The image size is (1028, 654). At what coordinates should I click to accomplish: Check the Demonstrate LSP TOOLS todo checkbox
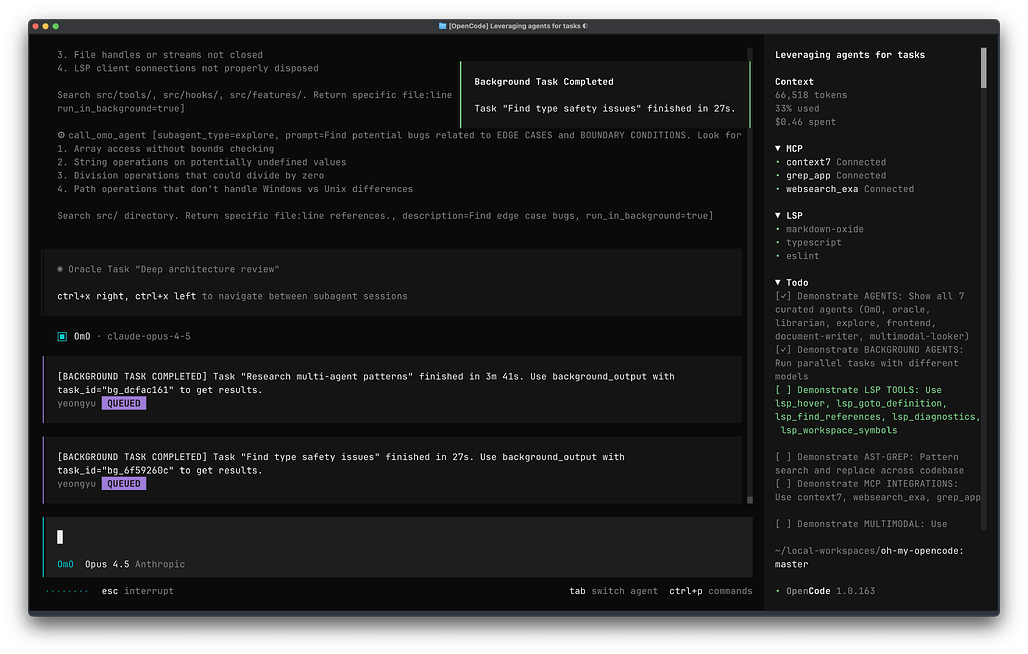(x=782, y=390)
